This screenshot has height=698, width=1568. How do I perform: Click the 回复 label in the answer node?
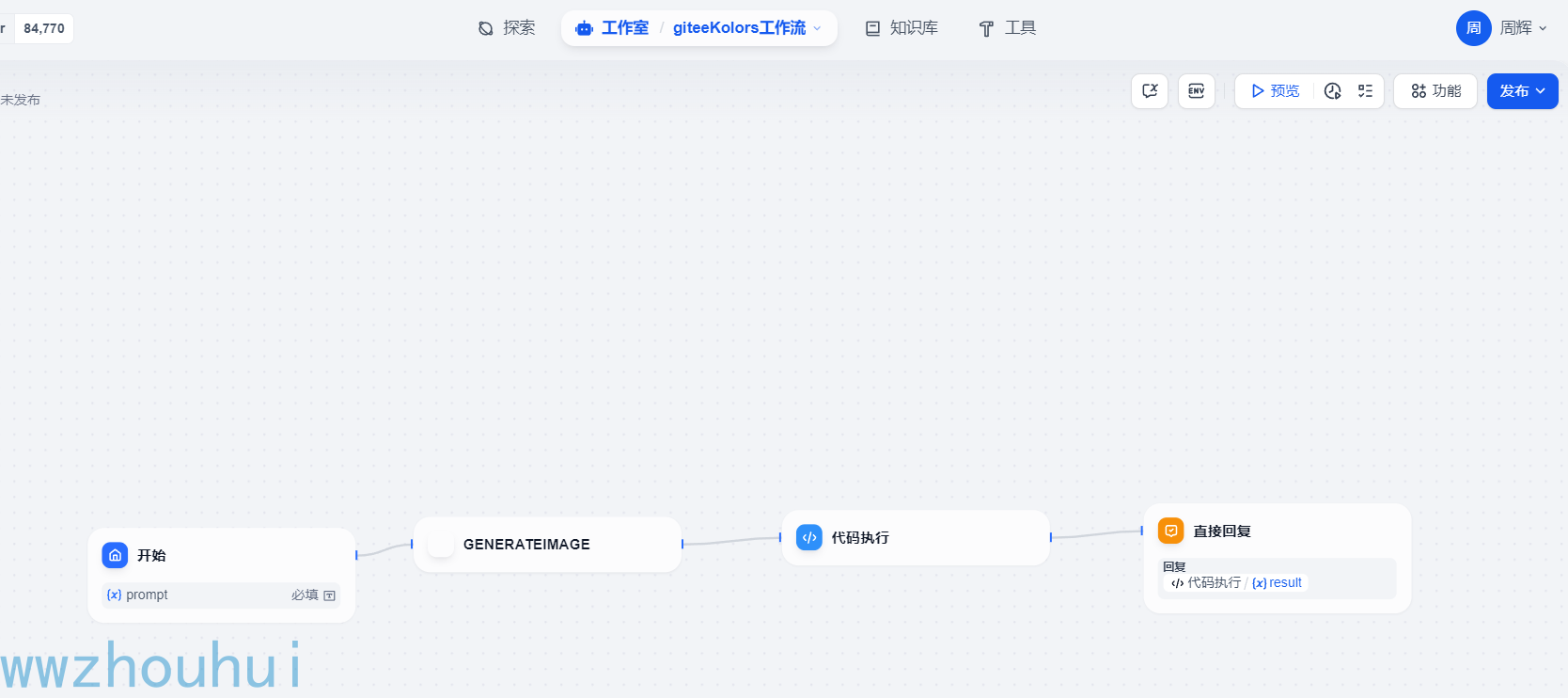tap(1174, 566)
